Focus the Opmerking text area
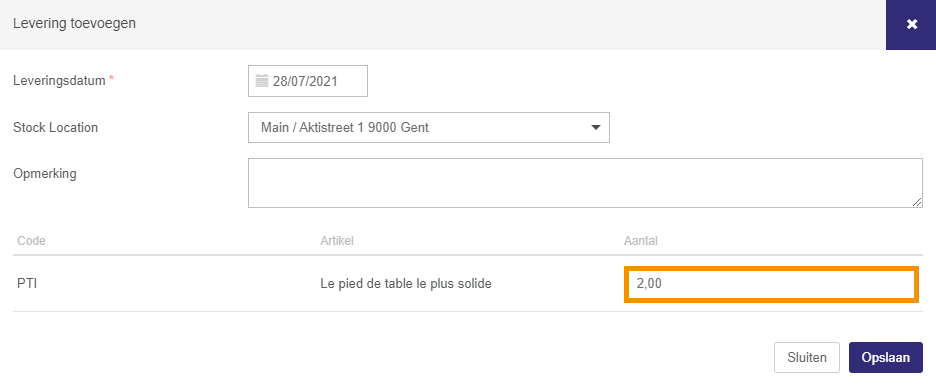Viewport: 936px width, 385px height. click(x=586, y=183)
